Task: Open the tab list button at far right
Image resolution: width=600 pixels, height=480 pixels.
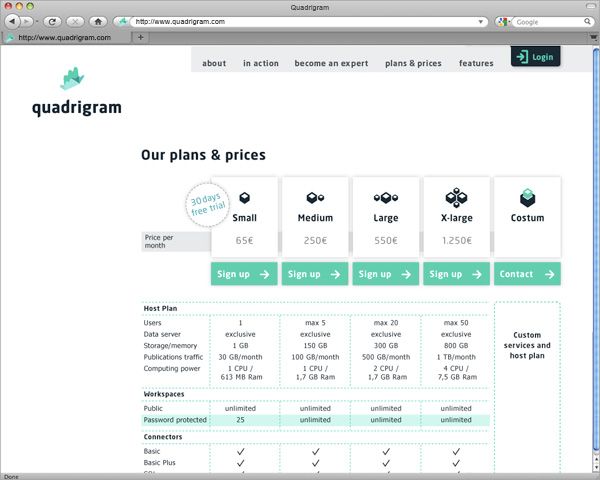Action: tap(593, 37)
